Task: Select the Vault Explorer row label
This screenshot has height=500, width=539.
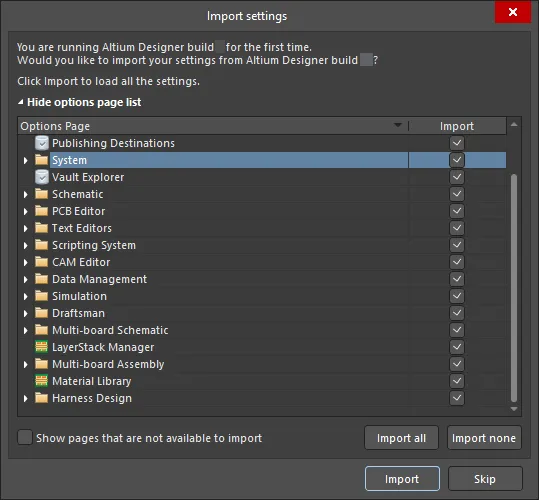Action: [x=88, y=177]
